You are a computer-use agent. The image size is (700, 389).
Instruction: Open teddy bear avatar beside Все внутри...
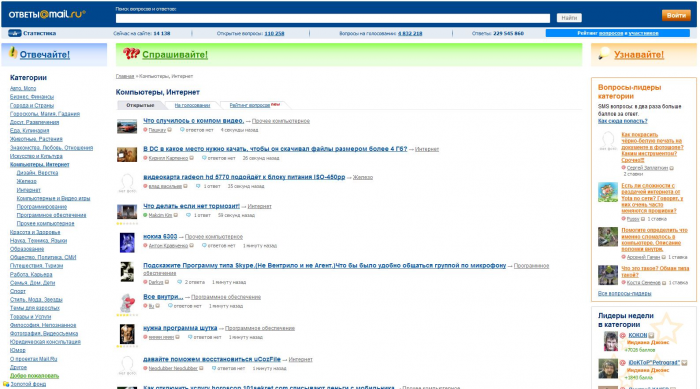pyautogui.click(x=127, y=303)
